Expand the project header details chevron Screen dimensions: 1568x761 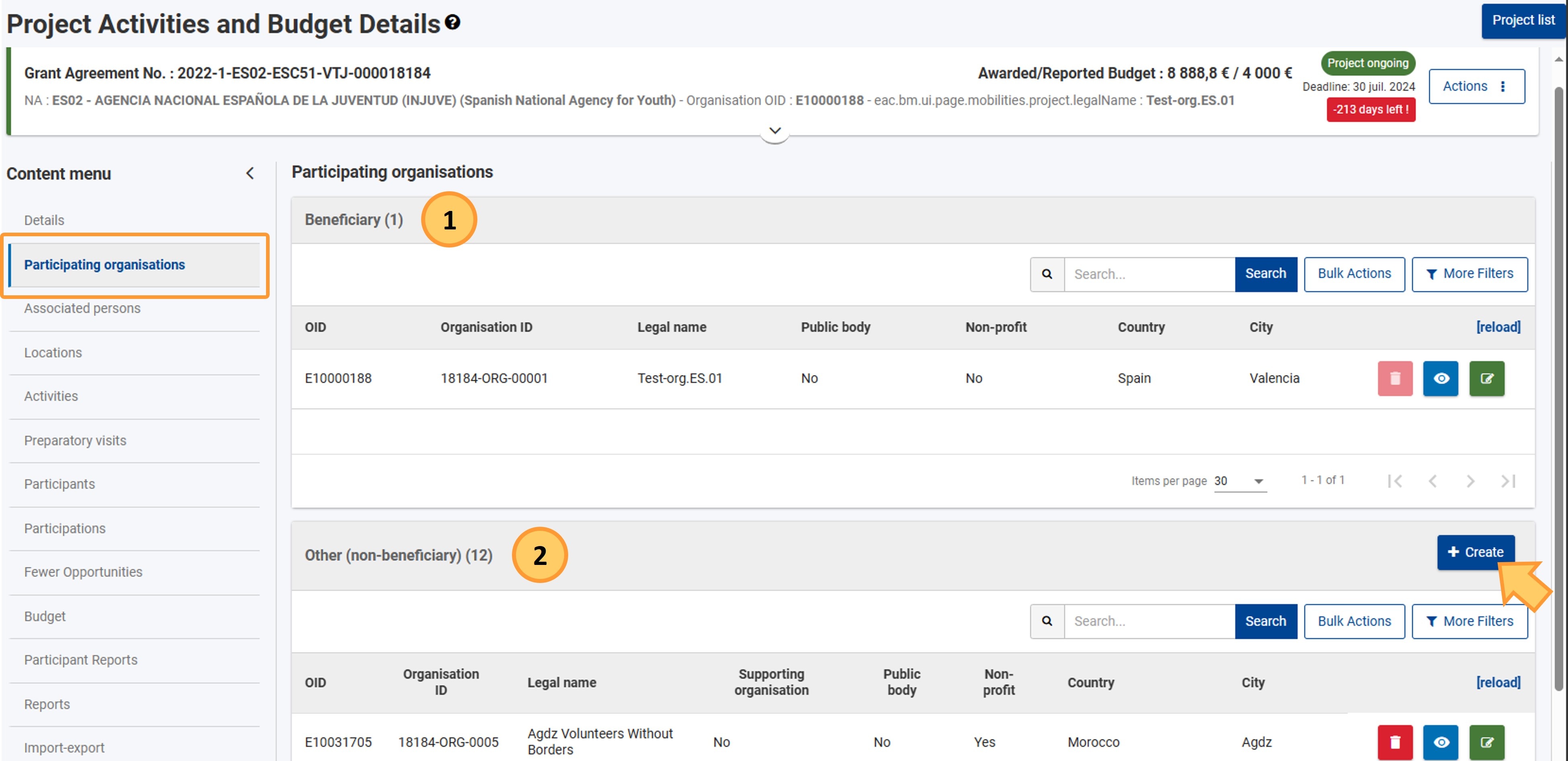point(775,131)
